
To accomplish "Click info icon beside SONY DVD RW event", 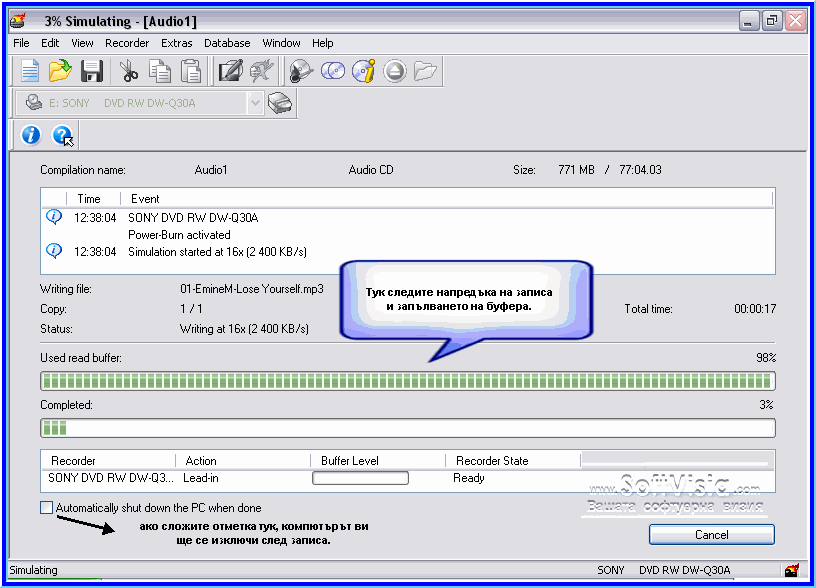I will click(54, 216).
